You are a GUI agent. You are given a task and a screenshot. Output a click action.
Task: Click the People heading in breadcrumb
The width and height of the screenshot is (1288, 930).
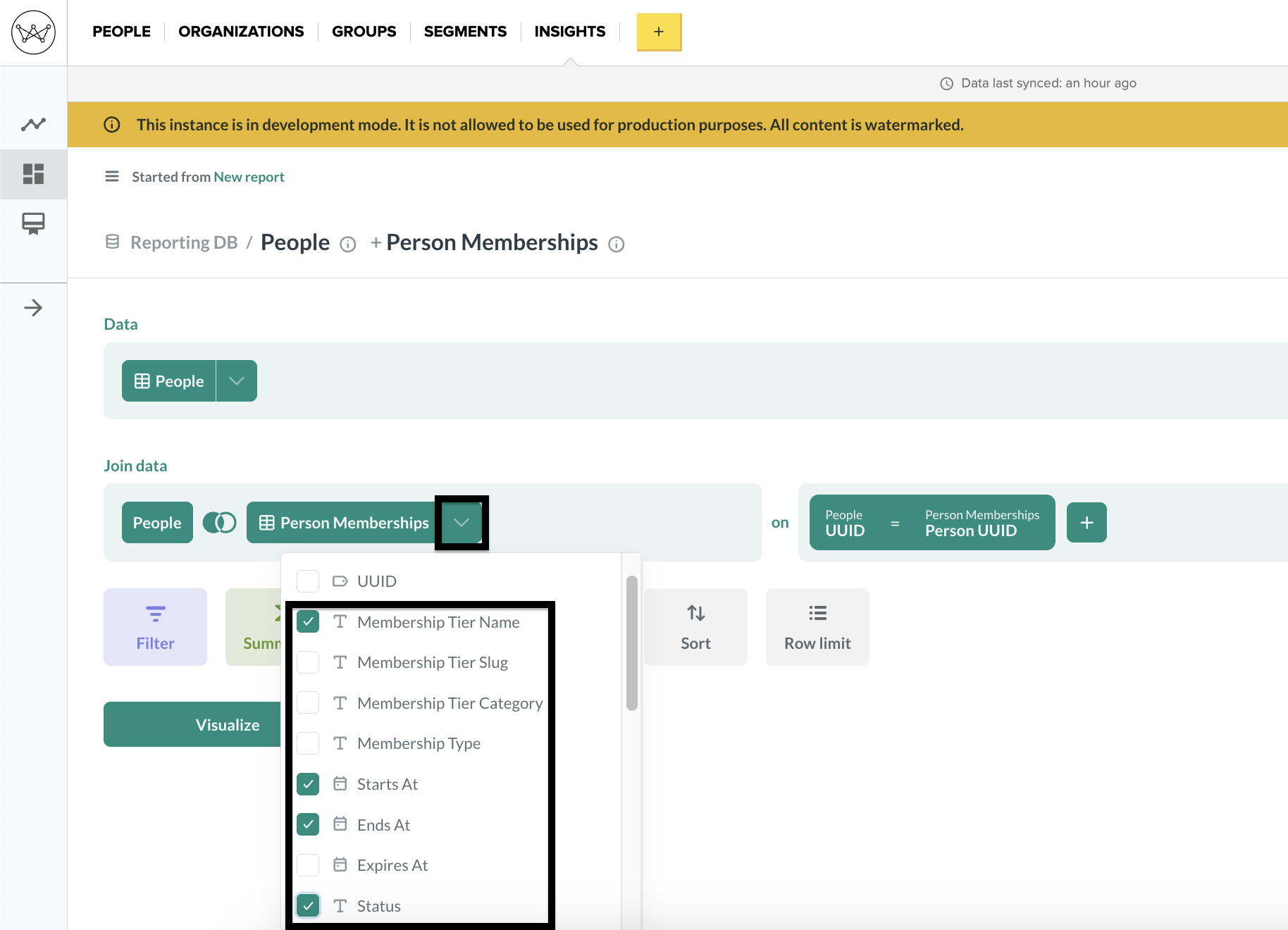[295, 242]
